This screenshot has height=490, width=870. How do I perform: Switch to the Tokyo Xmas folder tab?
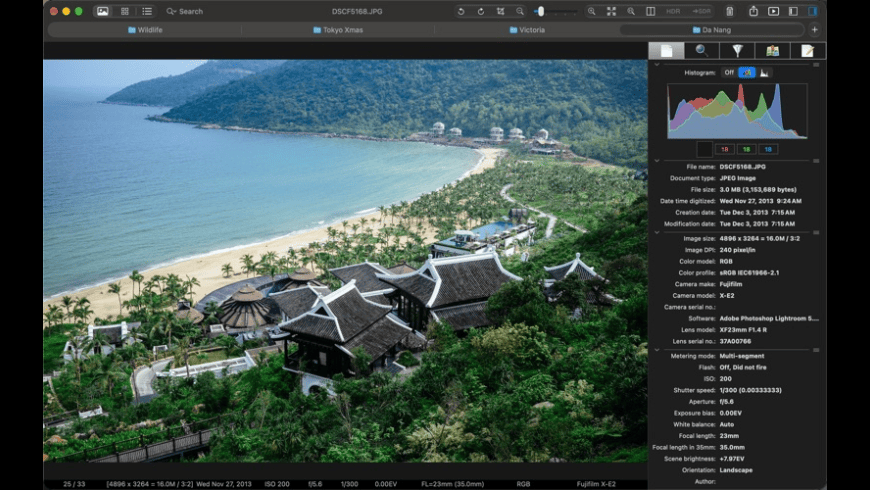click(338, 30)
